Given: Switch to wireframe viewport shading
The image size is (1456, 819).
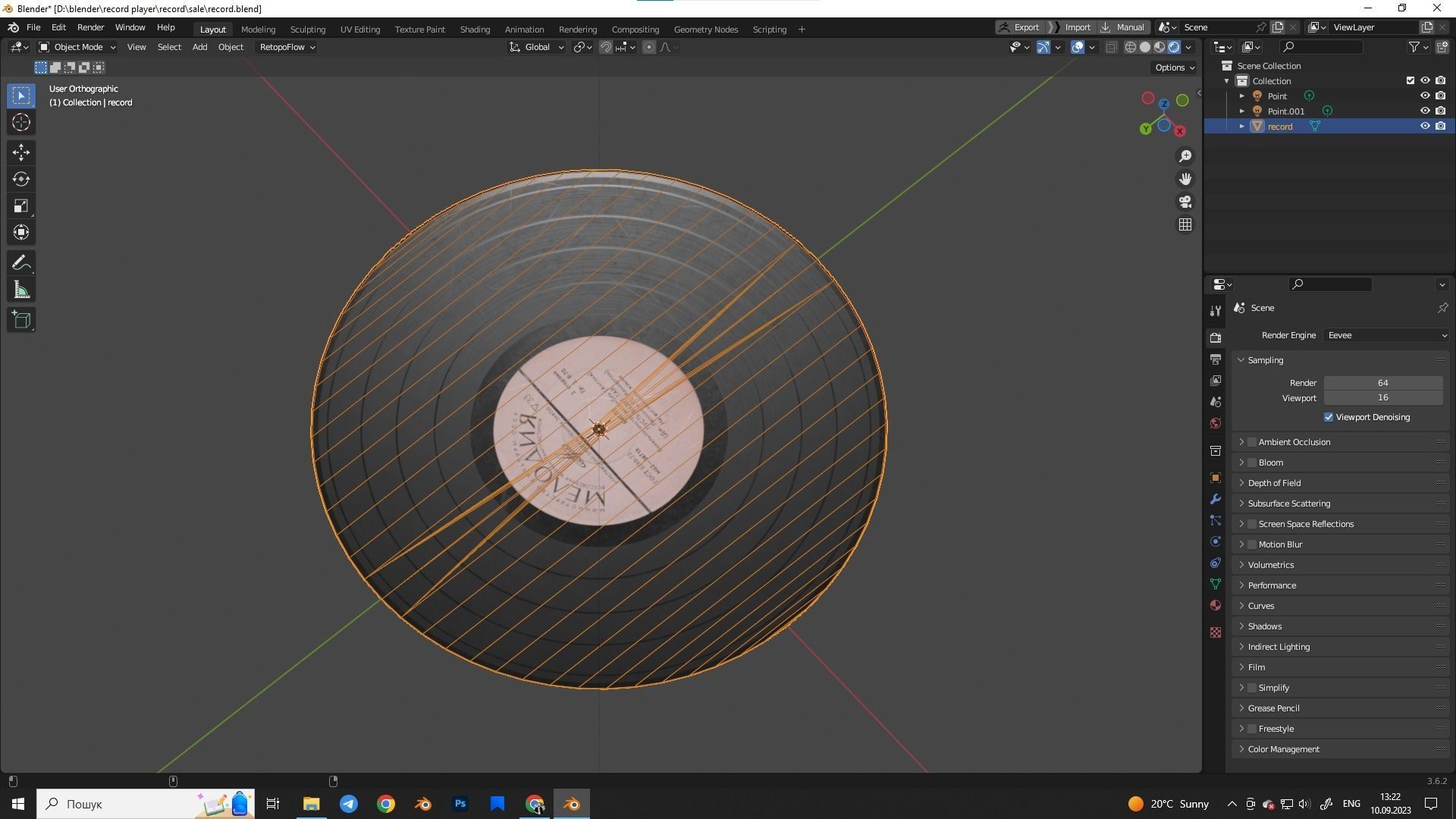Looking at the screenshot, I should (x=1130, y=47).
